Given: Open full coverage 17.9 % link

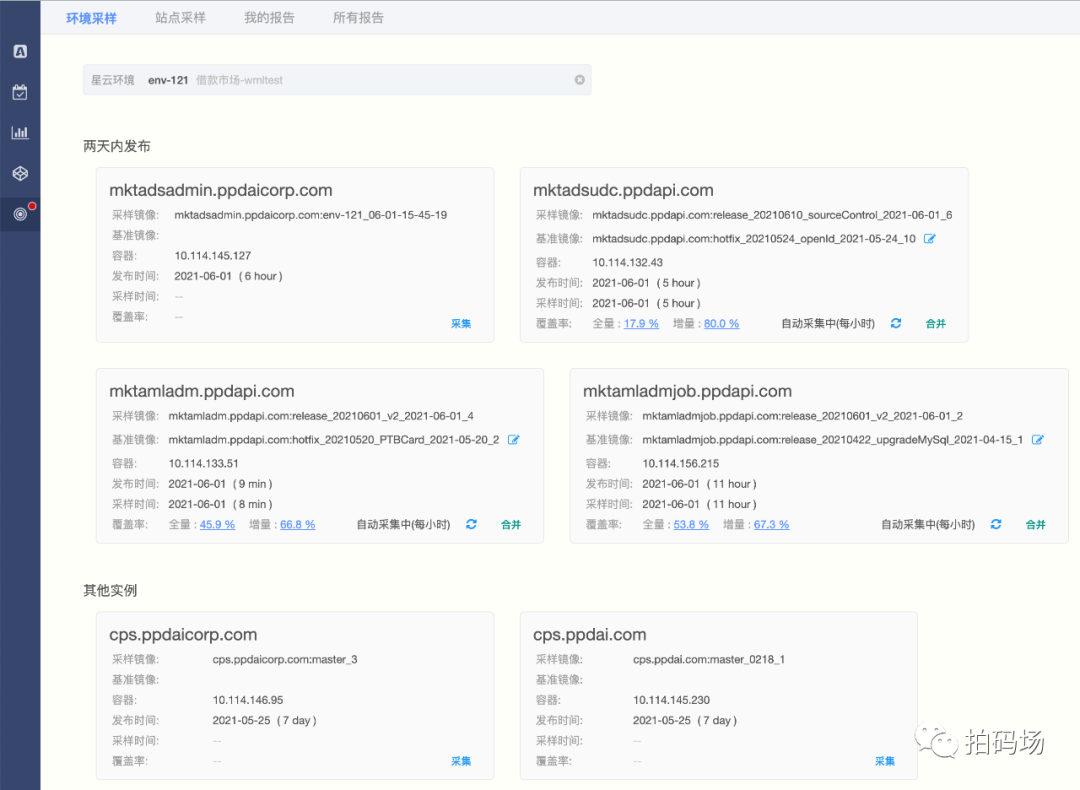Looking at the screenshot, I should point(641,324).
